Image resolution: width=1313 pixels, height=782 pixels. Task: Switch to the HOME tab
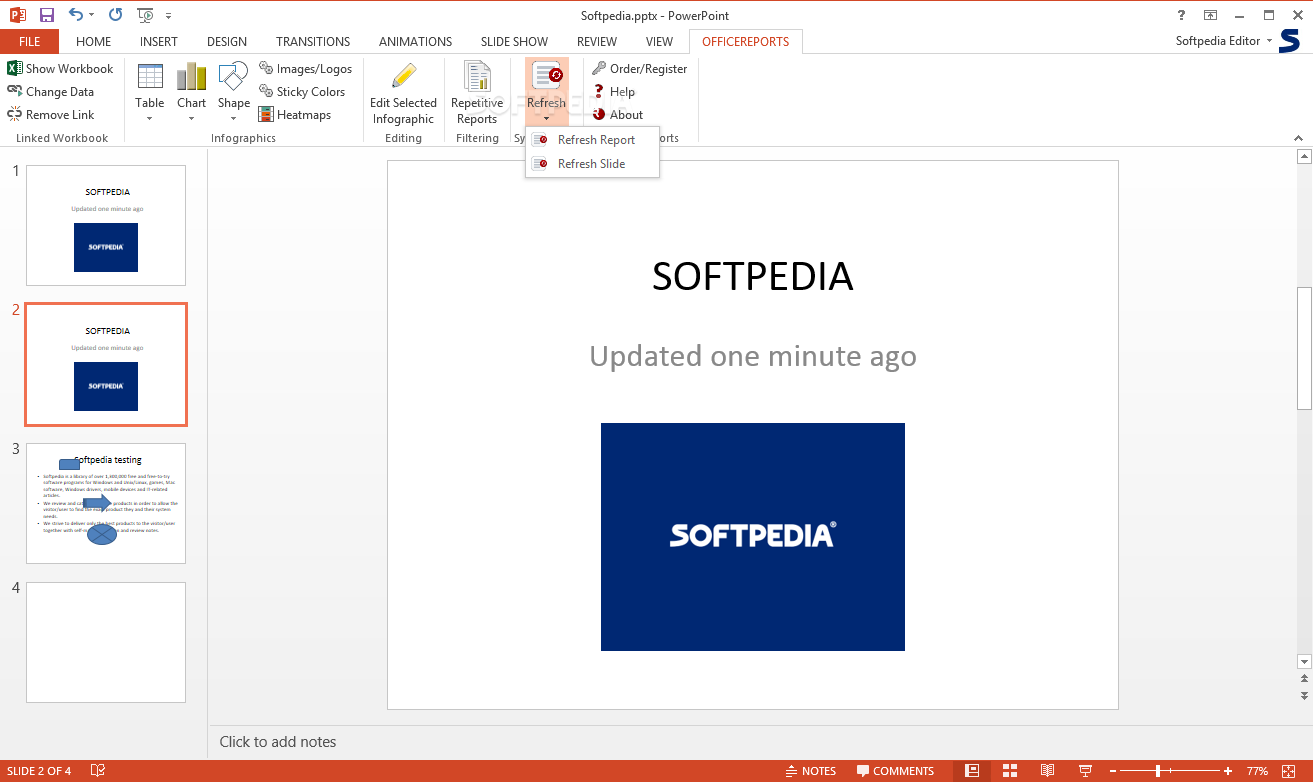coord(94,42)
